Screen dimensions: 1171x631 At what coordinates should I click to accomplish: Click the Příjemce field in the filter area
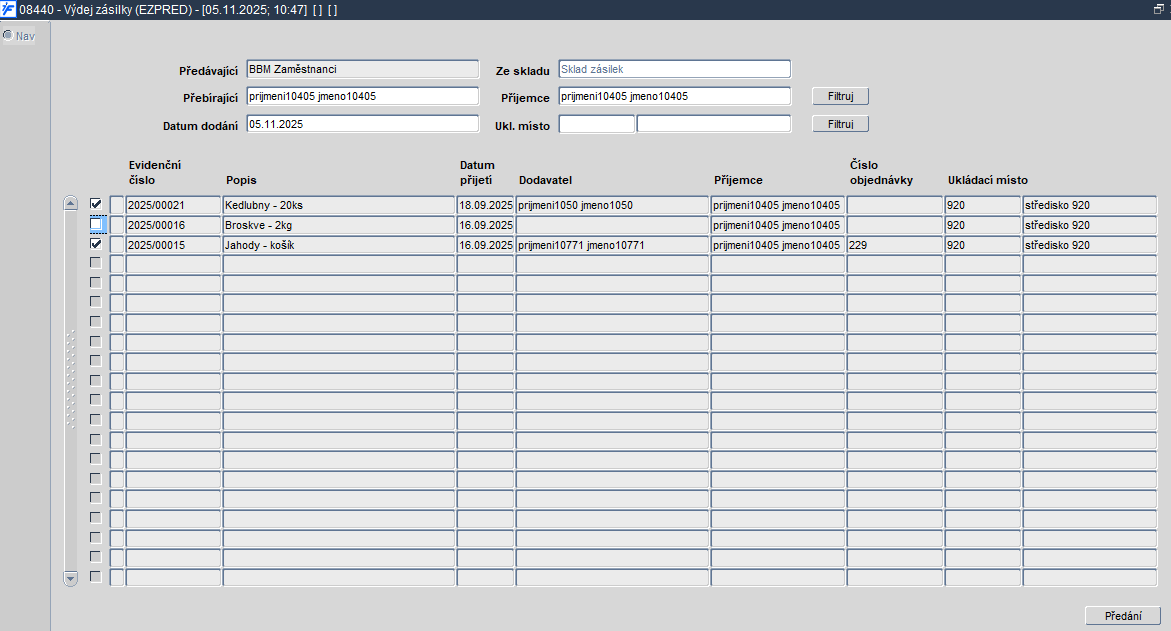click(x=674, y=96)
